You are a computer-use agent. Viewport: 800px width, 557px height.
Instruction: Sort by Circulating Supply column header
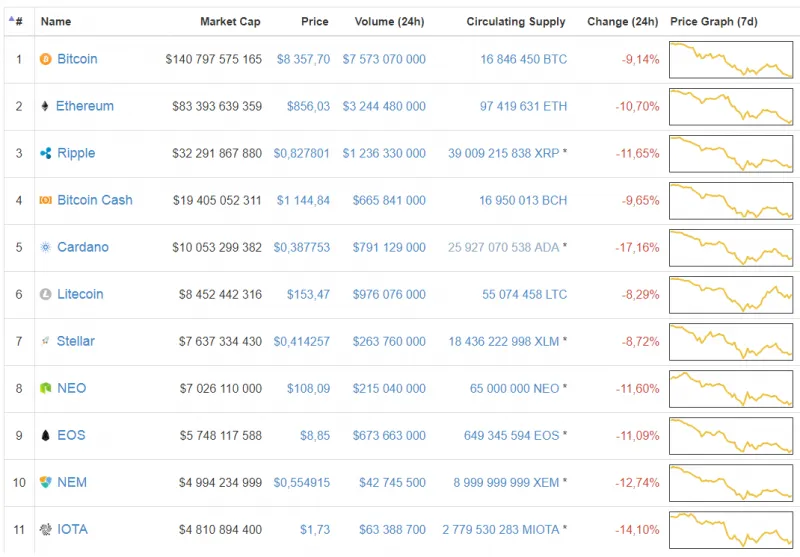[516, 21]
